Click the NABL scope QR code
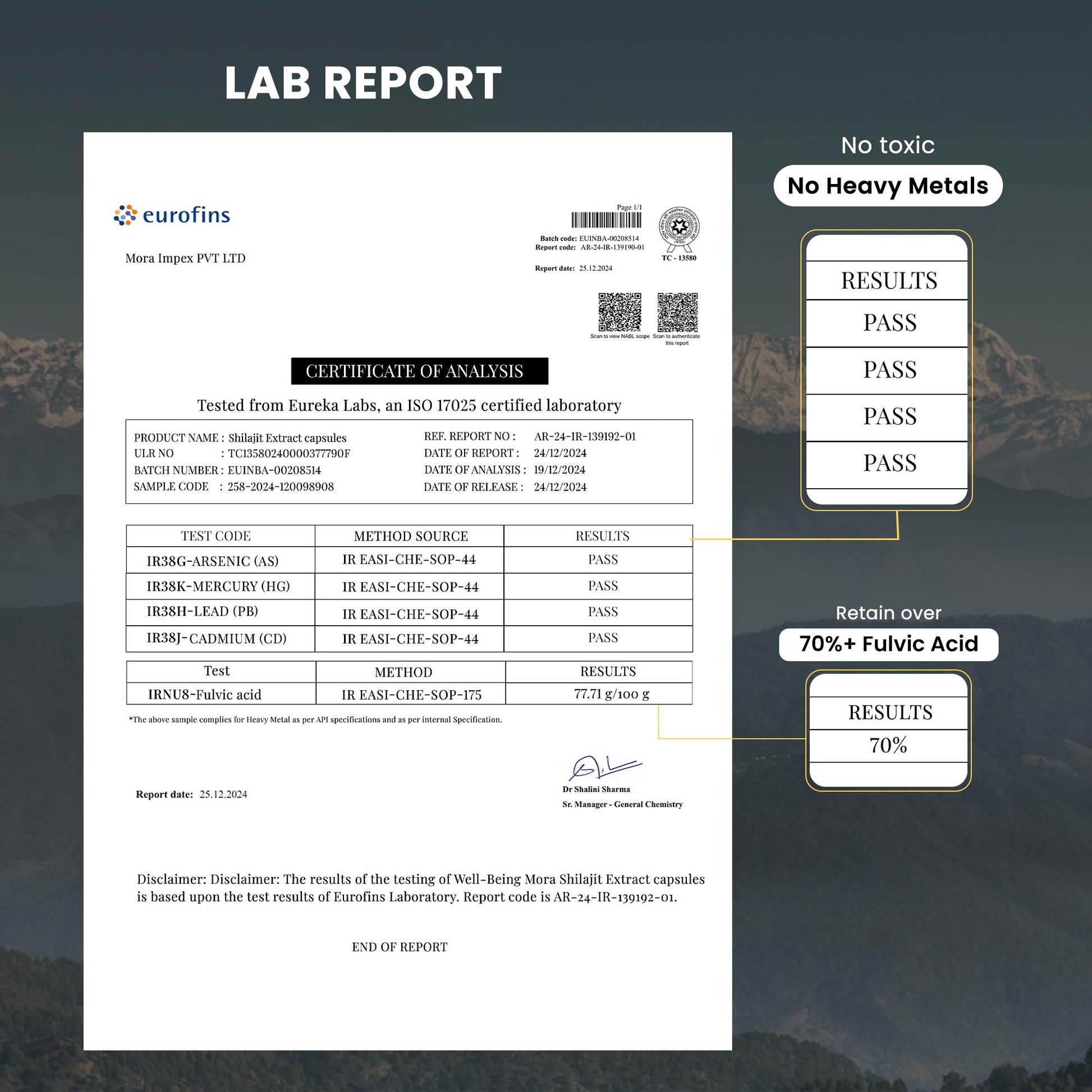Screen dimensions: 1092x1092 [620, 312]
